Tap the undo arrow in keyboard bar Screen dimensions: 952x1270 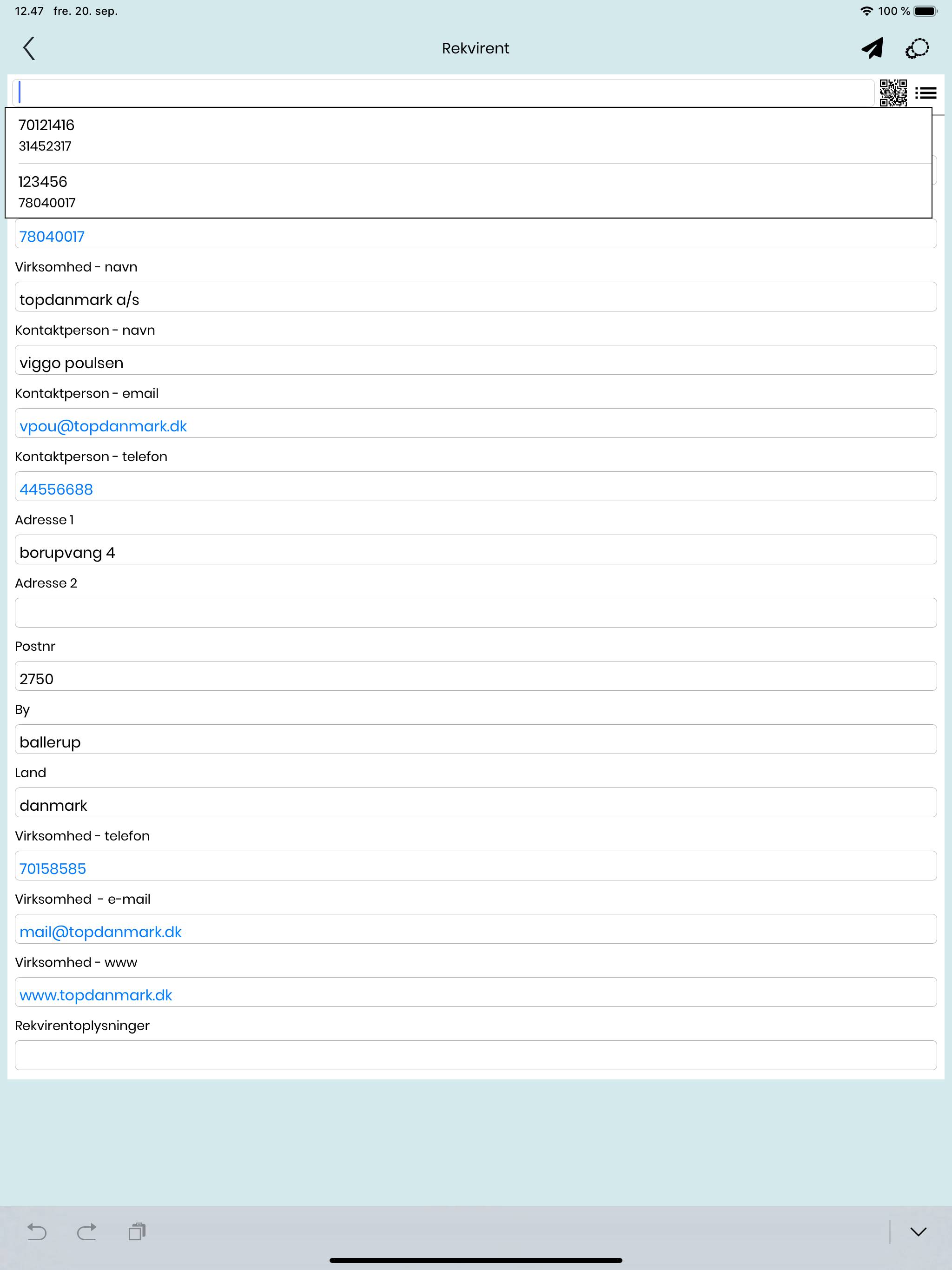pyautogui.click(x=37, y=1231)
